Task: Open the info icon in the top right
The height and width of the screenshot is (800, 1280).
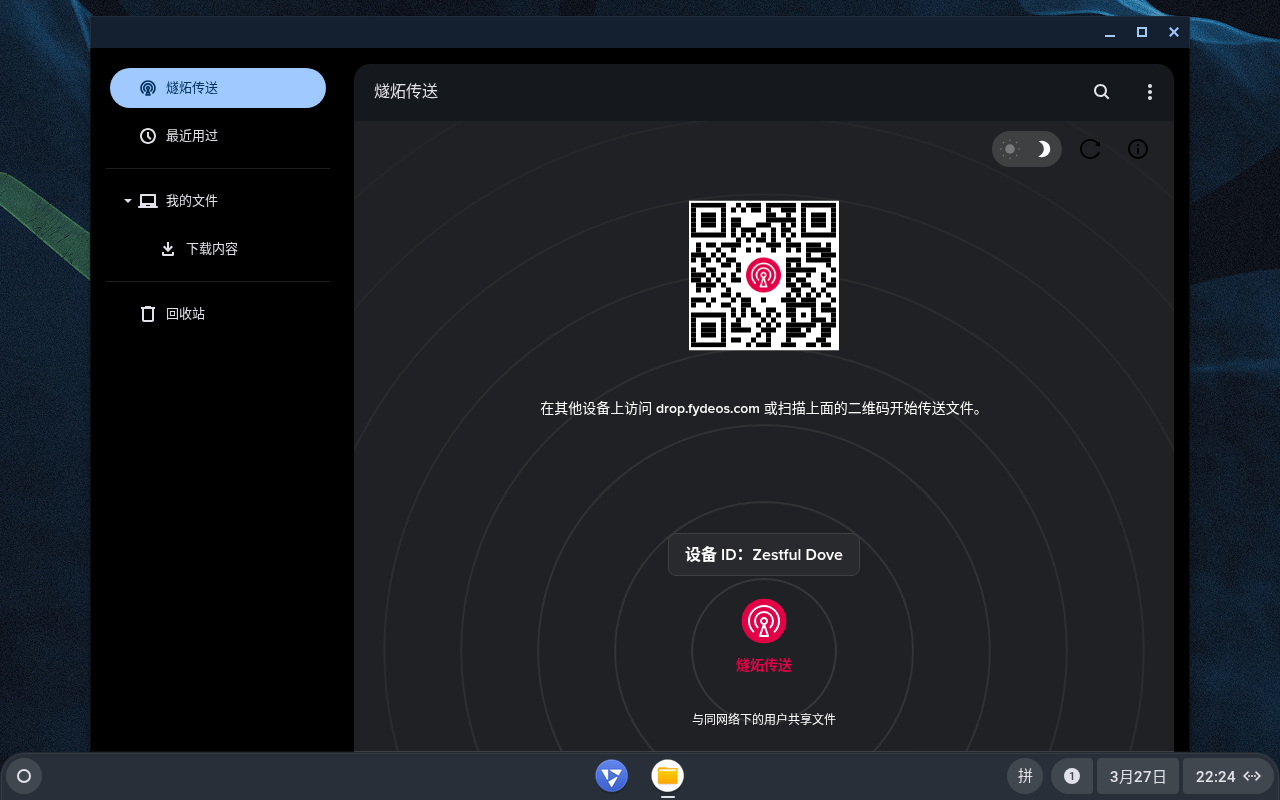Action: [1138, 149]
